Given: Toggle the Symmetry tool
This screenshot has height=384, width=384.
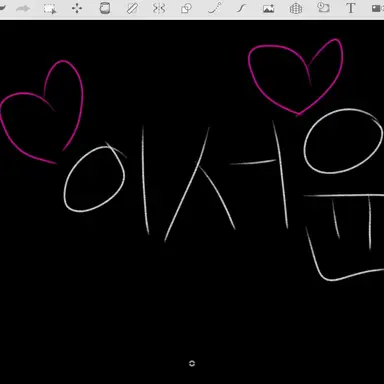Looking at the screenshot, I should (159, 8).
